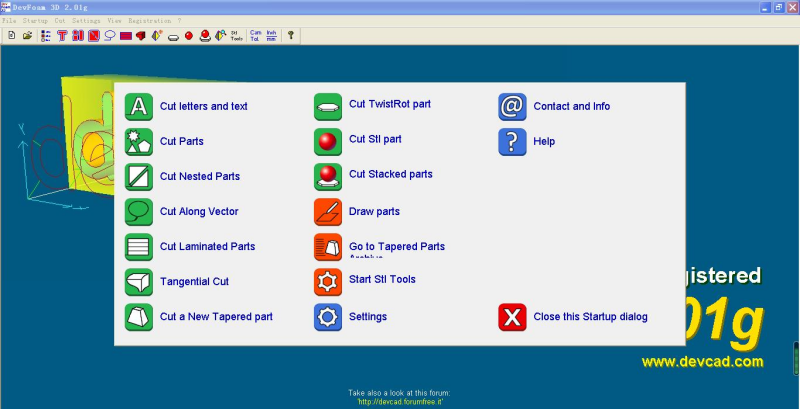Open the Registration menu
Viewport: 800px width, 409px height.
pyautogui.click(x=149, y=21)
